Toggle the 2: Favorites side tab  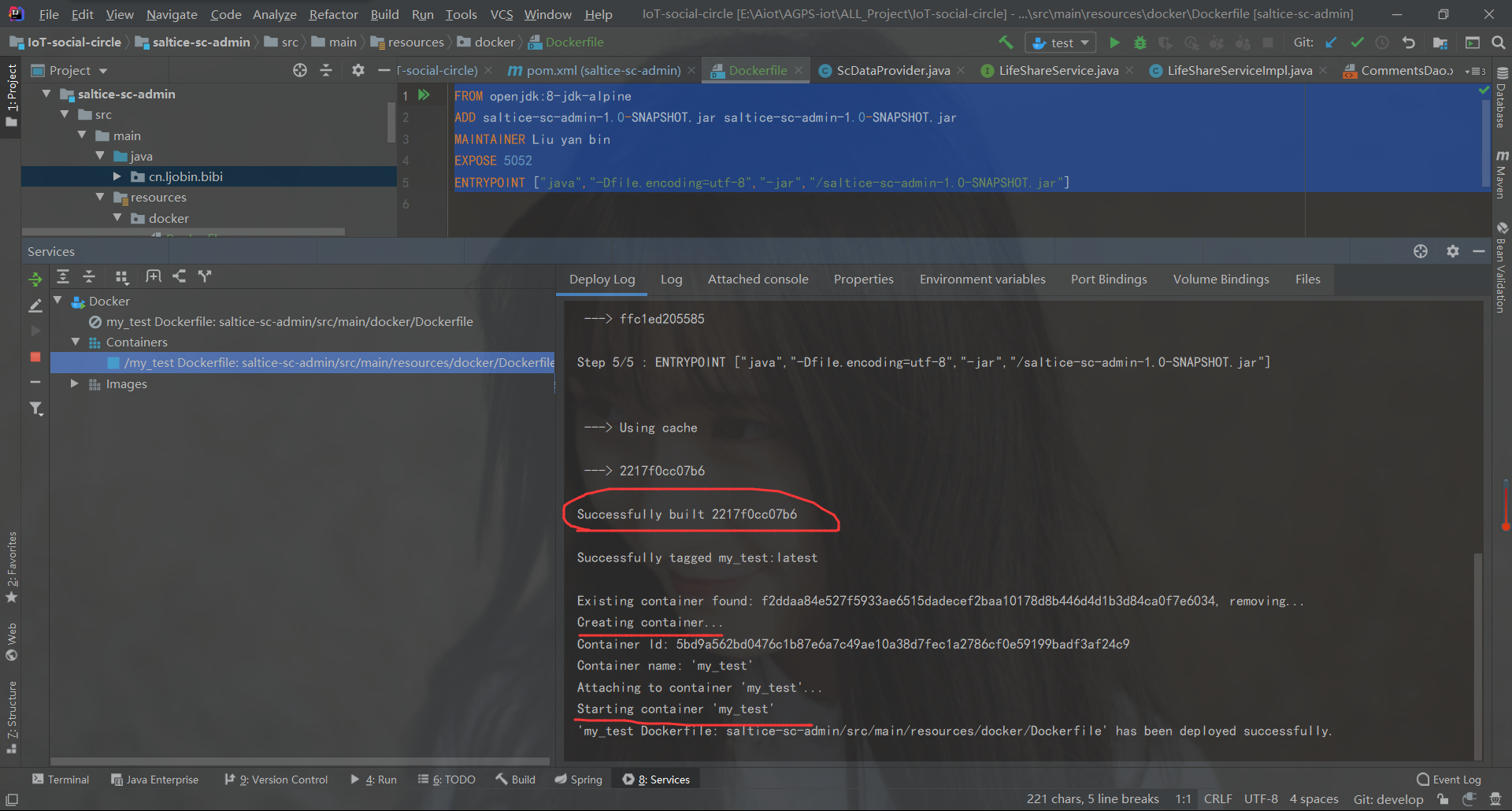[11, 568]
